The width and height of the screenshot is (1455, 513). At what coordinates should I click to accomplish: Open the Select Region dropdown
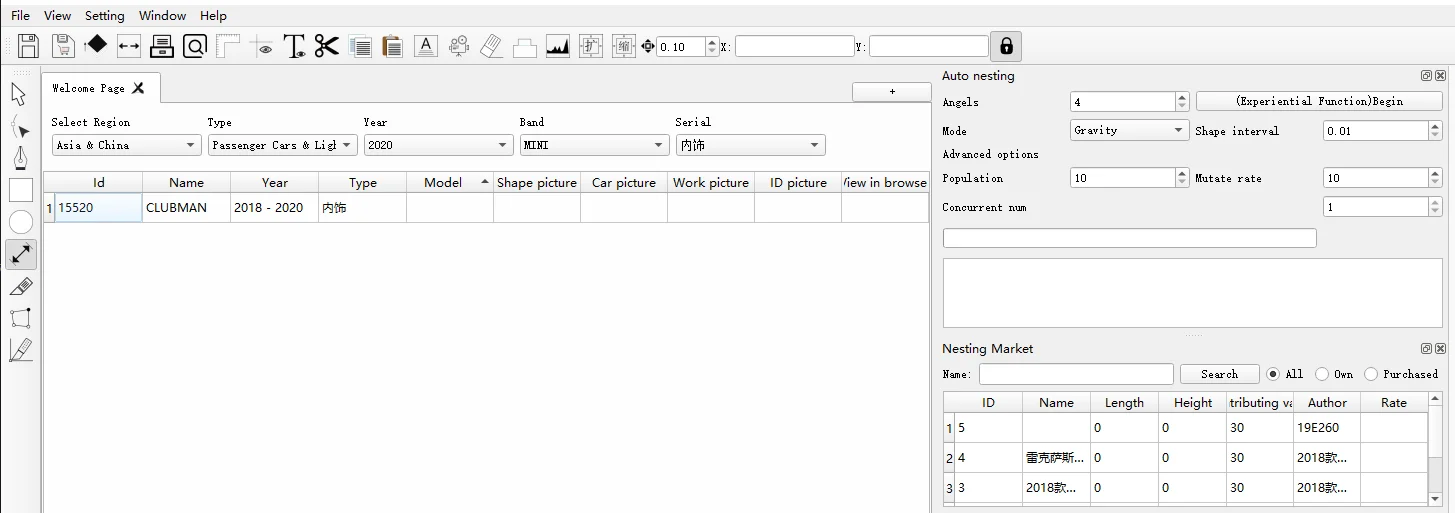(126, 145)
